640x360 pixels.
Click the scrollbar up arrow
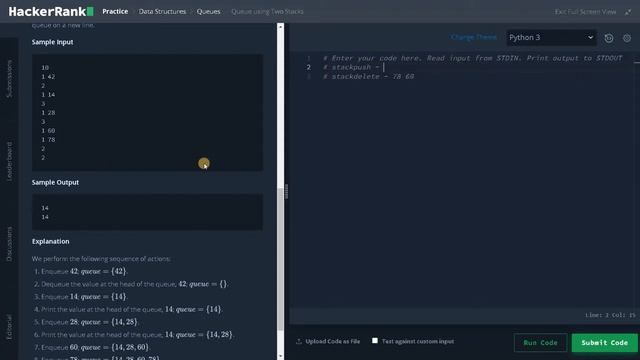280,27
